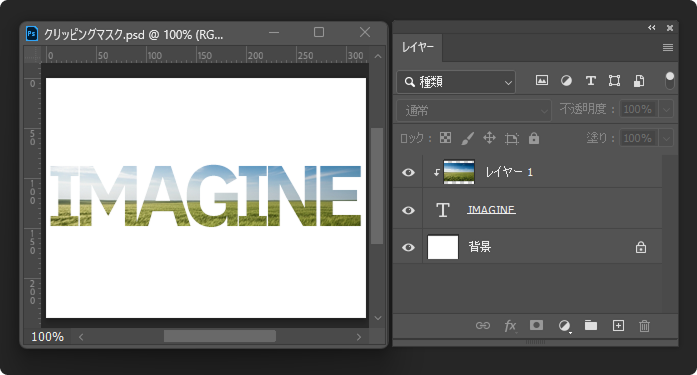The height and width of the screenshot is (375, 697).
Task: Select the レイヤー 1 layer name
Action: [509, 172]
